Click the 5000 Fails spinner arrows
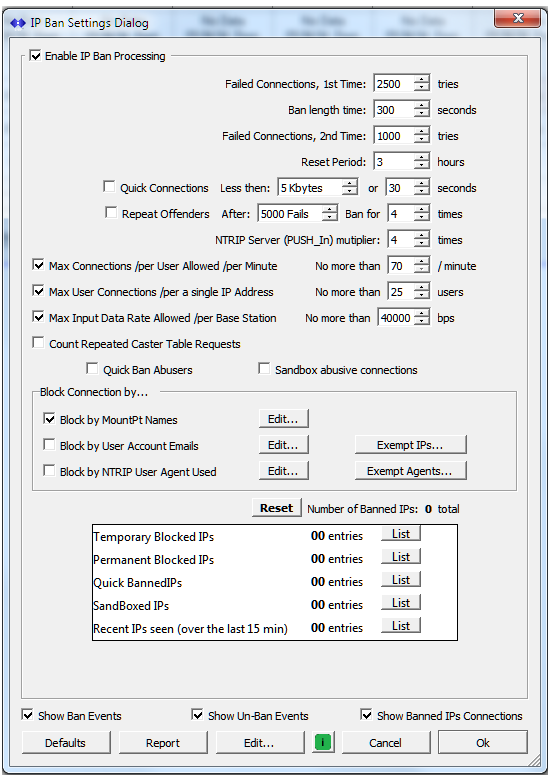This screenshot has width=550, height=780. click(x=330, y=213)
